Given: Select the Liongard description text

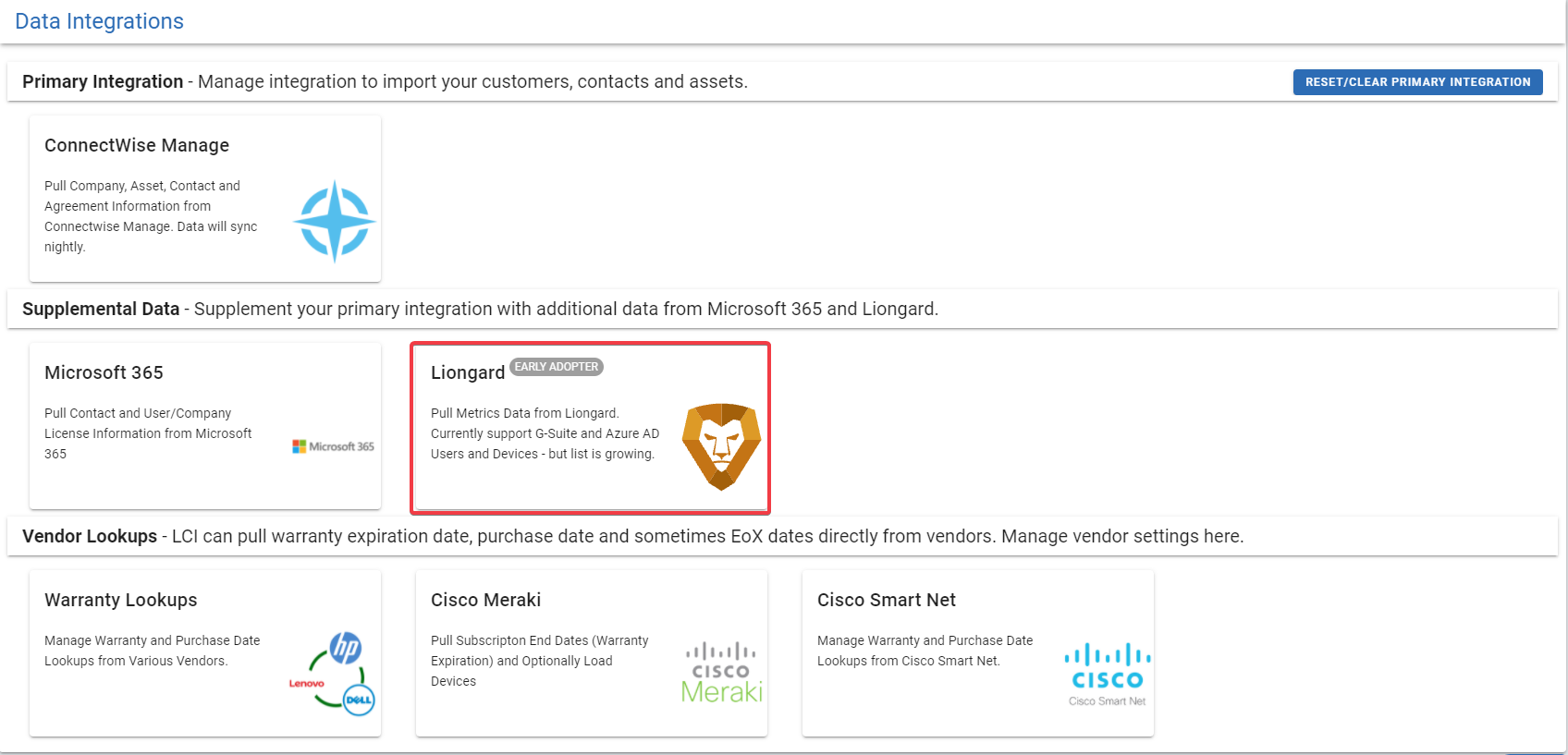Looking at the screenshot, I should 545,433.
